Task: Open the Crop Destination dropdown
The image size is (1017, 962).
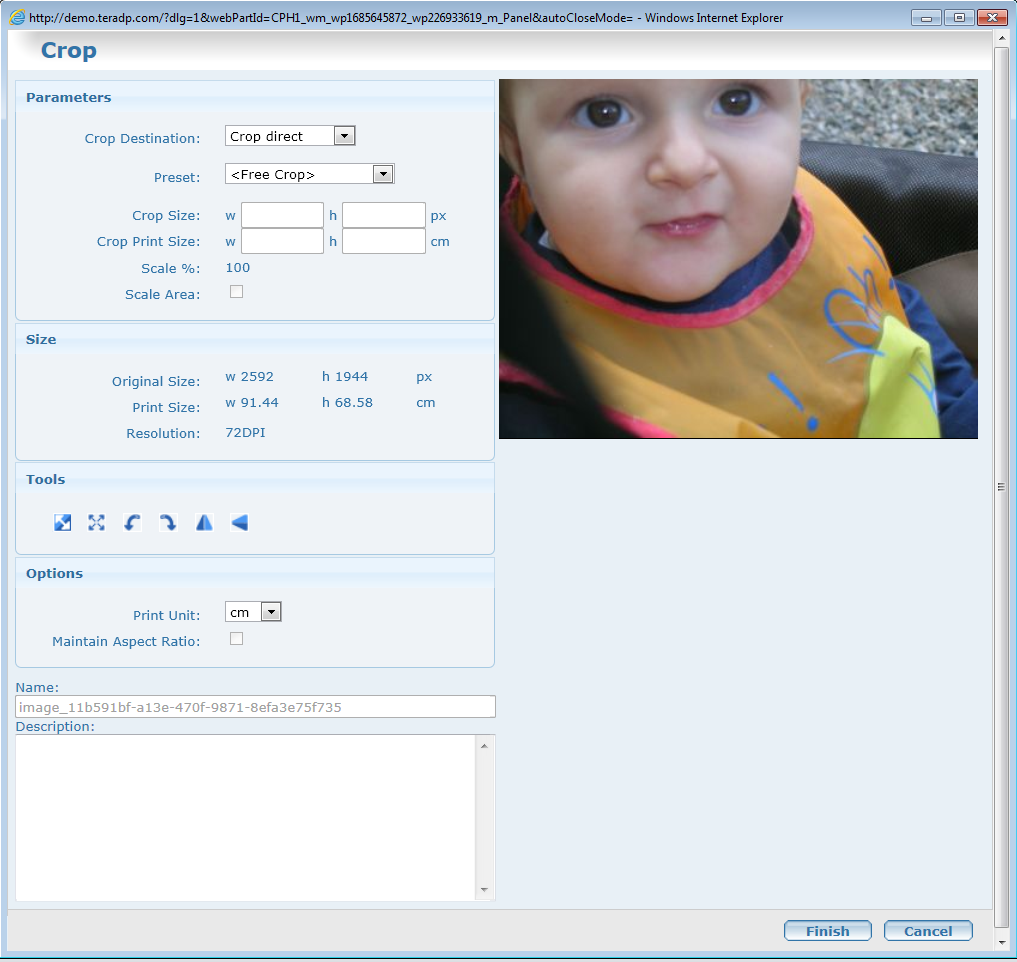Action: pos(290,136)
